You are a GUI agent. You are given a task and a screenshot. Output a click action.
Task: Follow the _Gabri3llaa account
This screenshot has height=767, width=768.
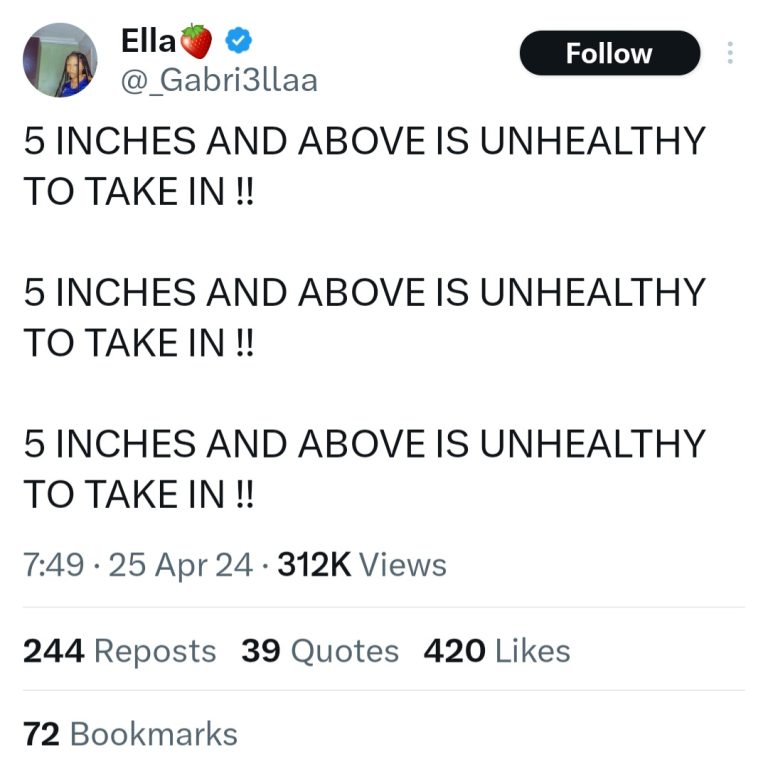[x=609, y=53]
